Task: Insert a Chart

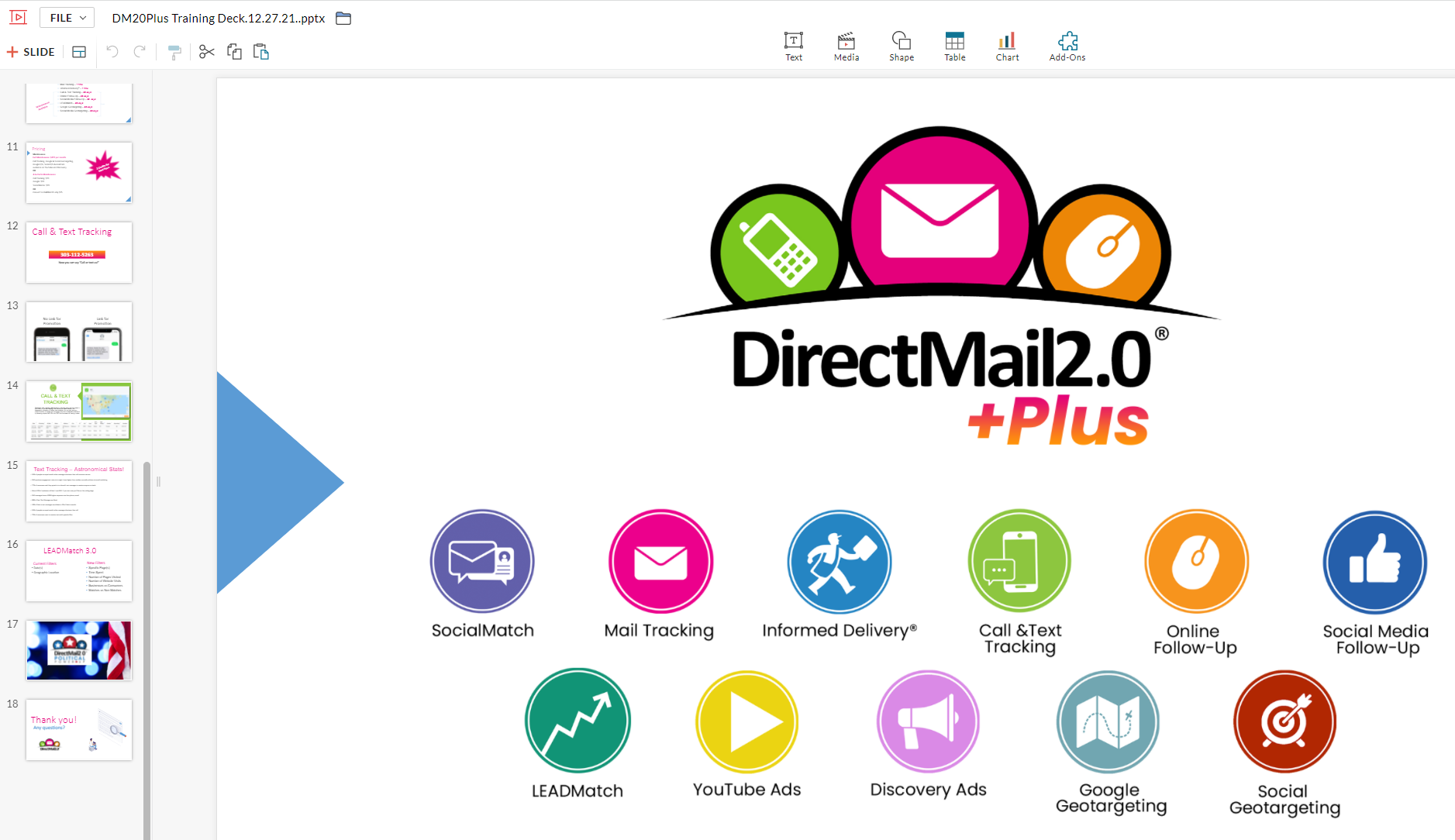Action: click(1008, 46)
